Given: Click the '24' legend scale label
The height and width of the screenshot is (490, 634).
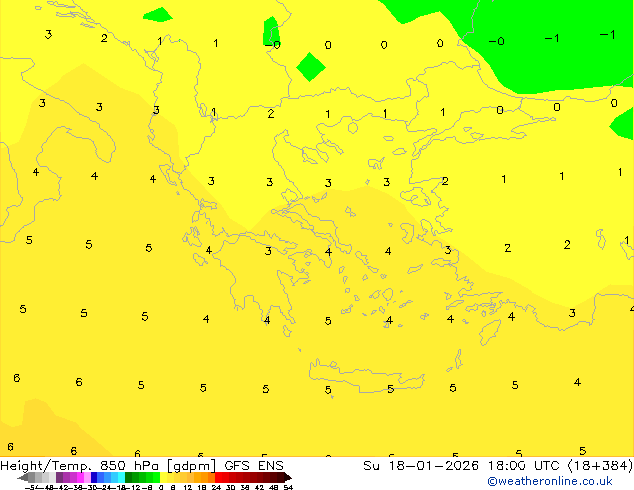Looking at the screenshot, I should point(216,487).
